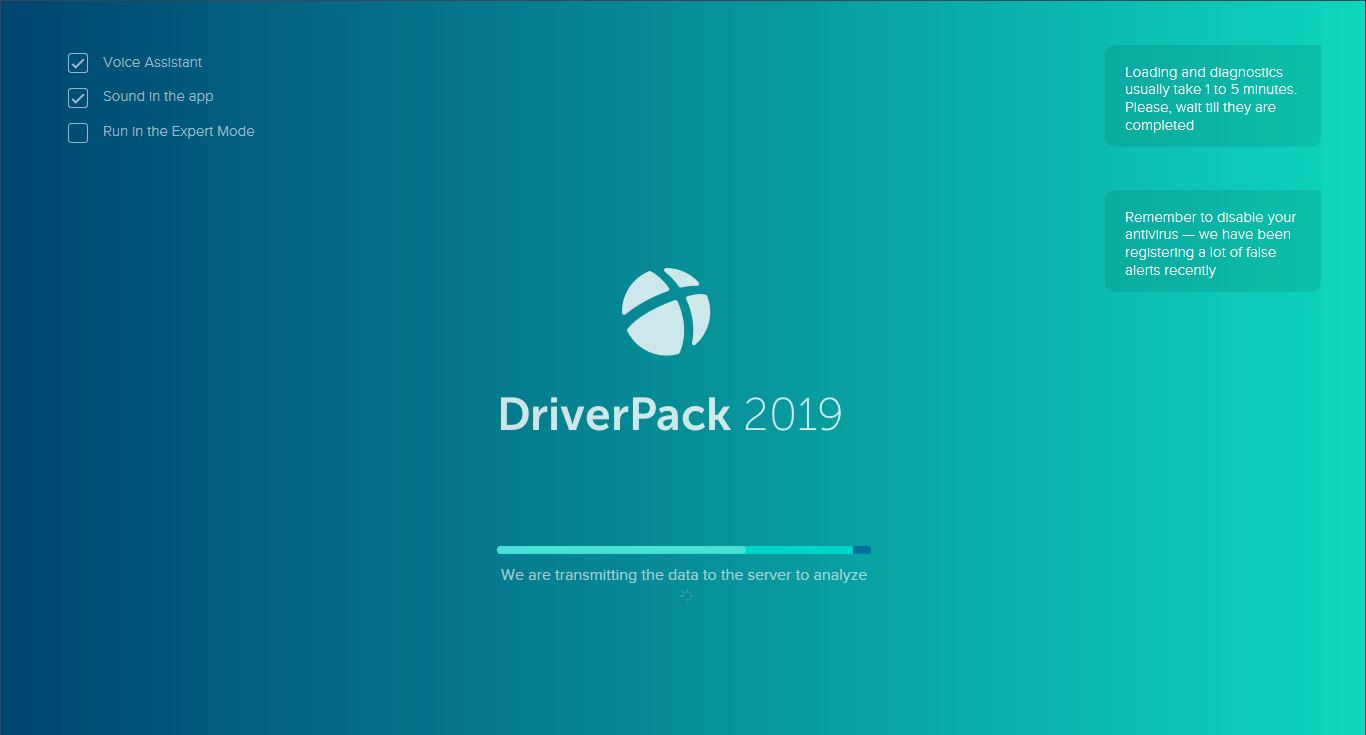Click the DriverPack globe logo
Screen dimensions: 1366x735
(666, 311)
